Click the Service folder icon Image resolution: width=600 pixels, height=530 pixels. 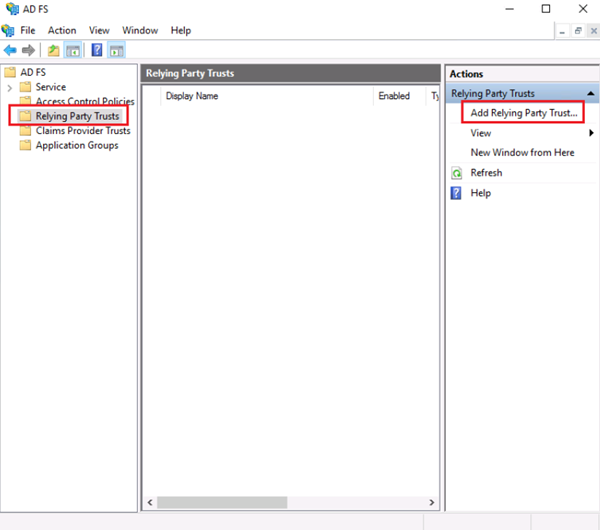[x=25, y=87]
